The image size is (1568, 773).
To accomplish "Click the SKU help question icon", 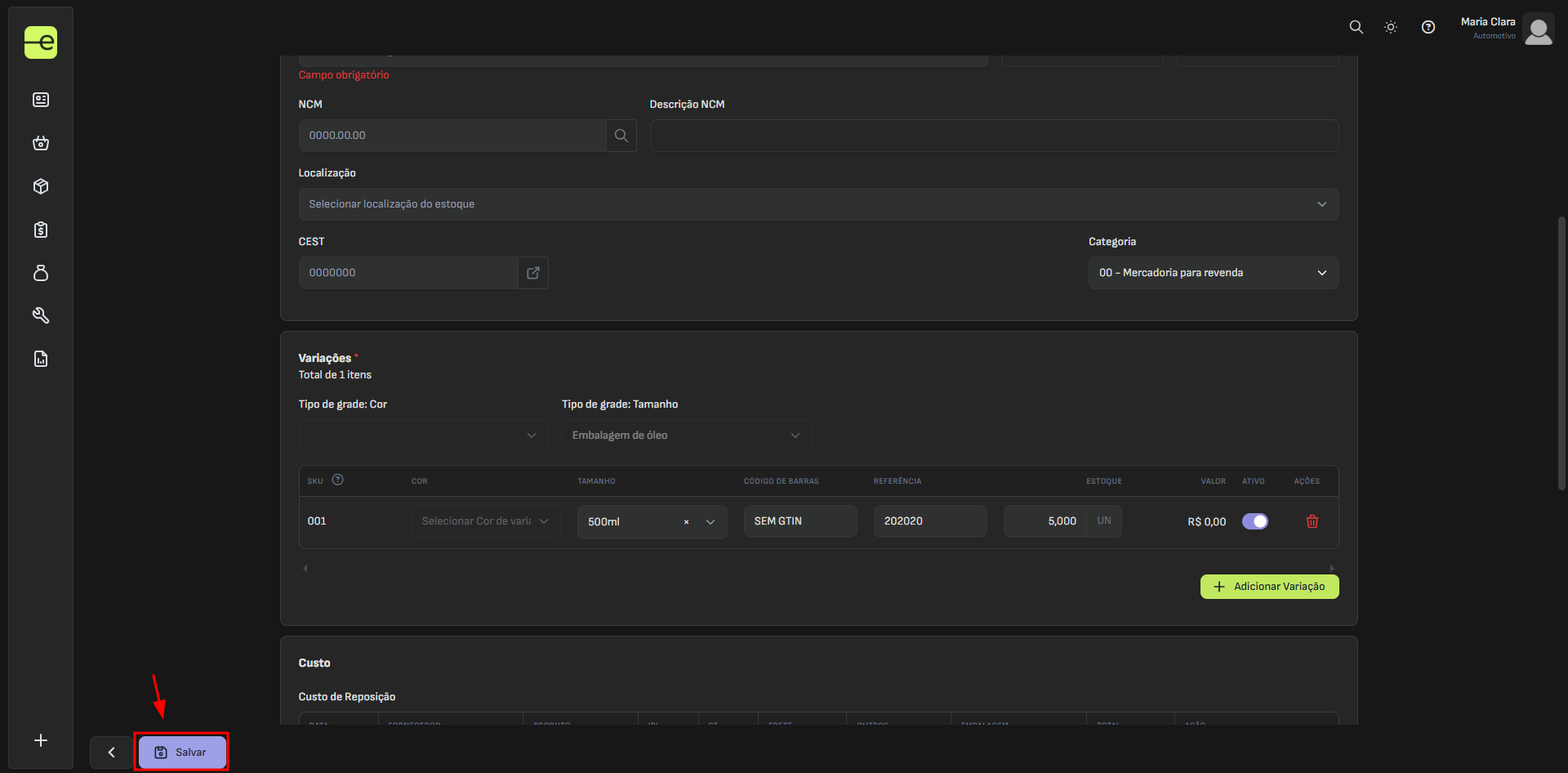I will (x=337, y=480).
